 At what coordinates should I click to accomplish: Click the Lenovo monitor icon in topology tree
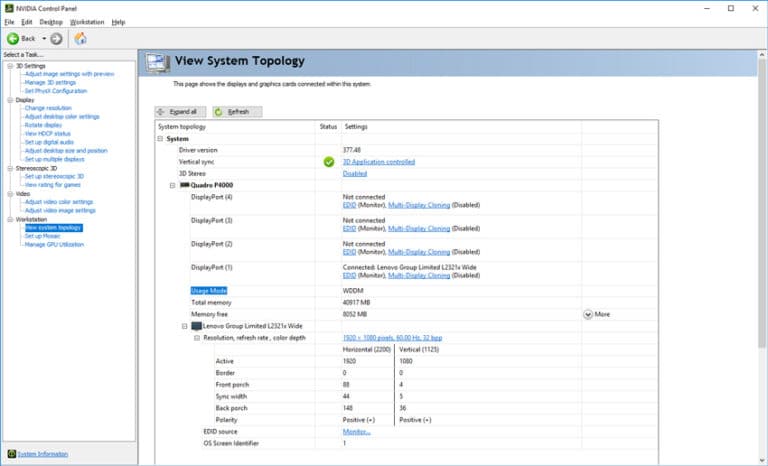pos(196,326)
